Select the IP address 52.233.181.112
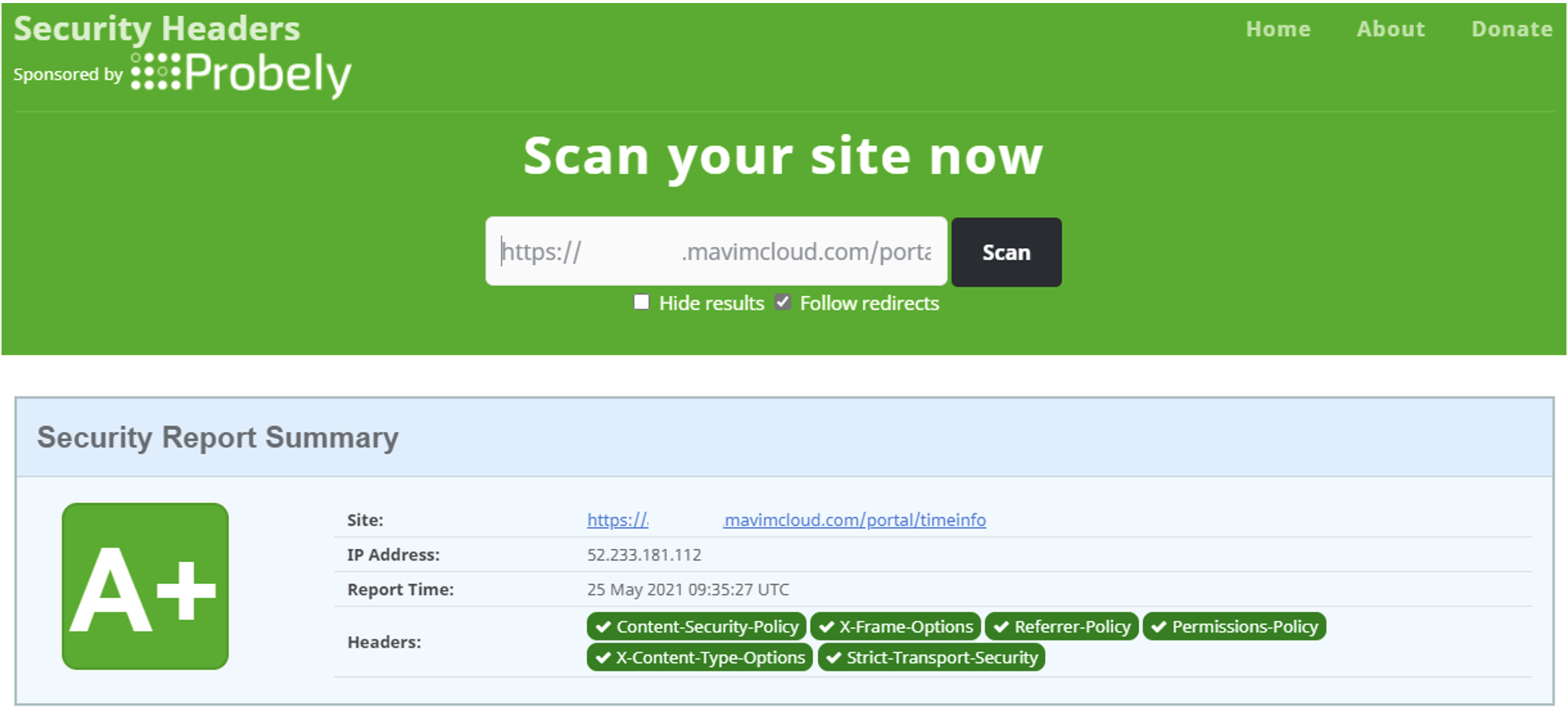Viewport: 1568px width, 707px height. (644, 555)
